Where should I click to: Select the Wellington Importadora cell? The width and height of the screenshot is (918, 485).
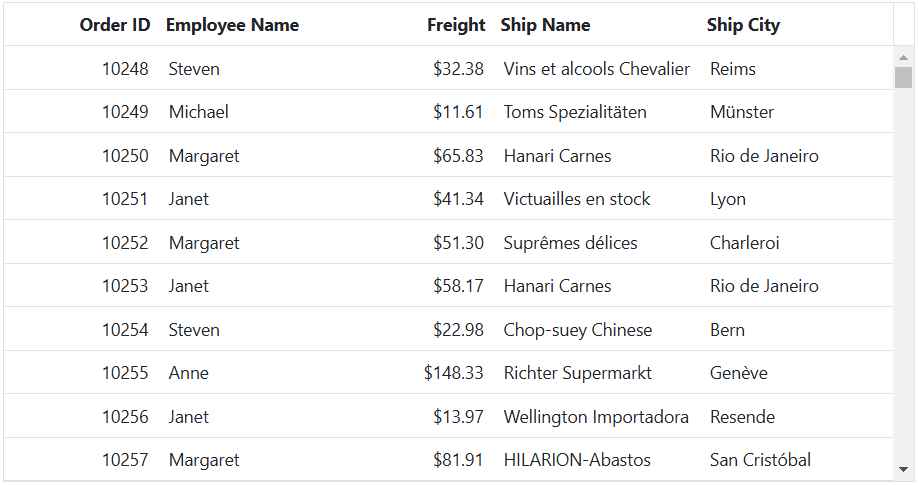pos(596,416)
